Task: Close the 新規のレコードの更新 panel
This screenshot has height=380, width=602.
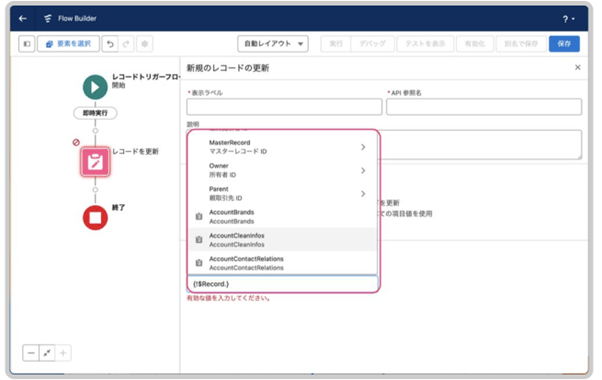Action: coord(577,68)
